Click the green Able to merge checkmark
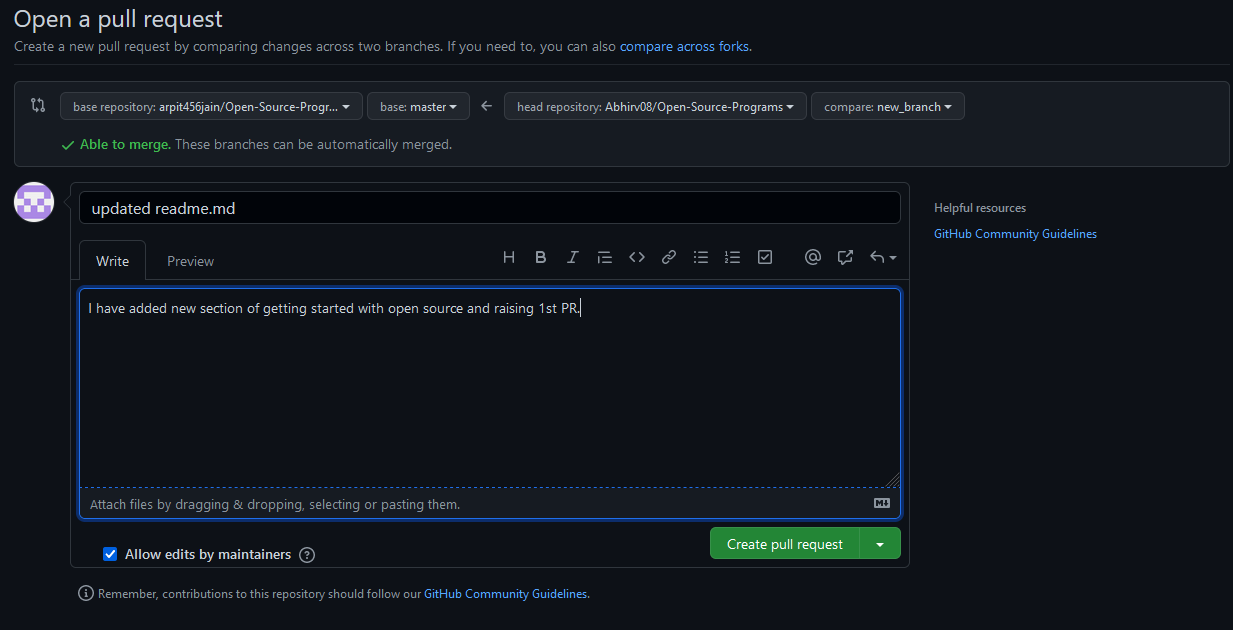Image resolution: width=1233 pixels, height=630 pixels. pos(68,145)
